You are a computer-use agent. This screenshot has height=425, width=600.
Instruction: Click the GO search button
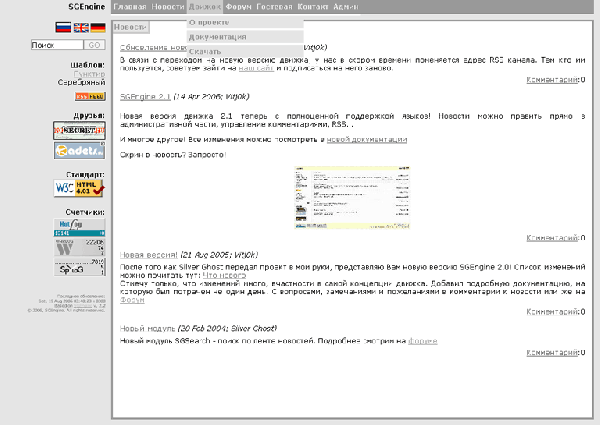(94, 45)
